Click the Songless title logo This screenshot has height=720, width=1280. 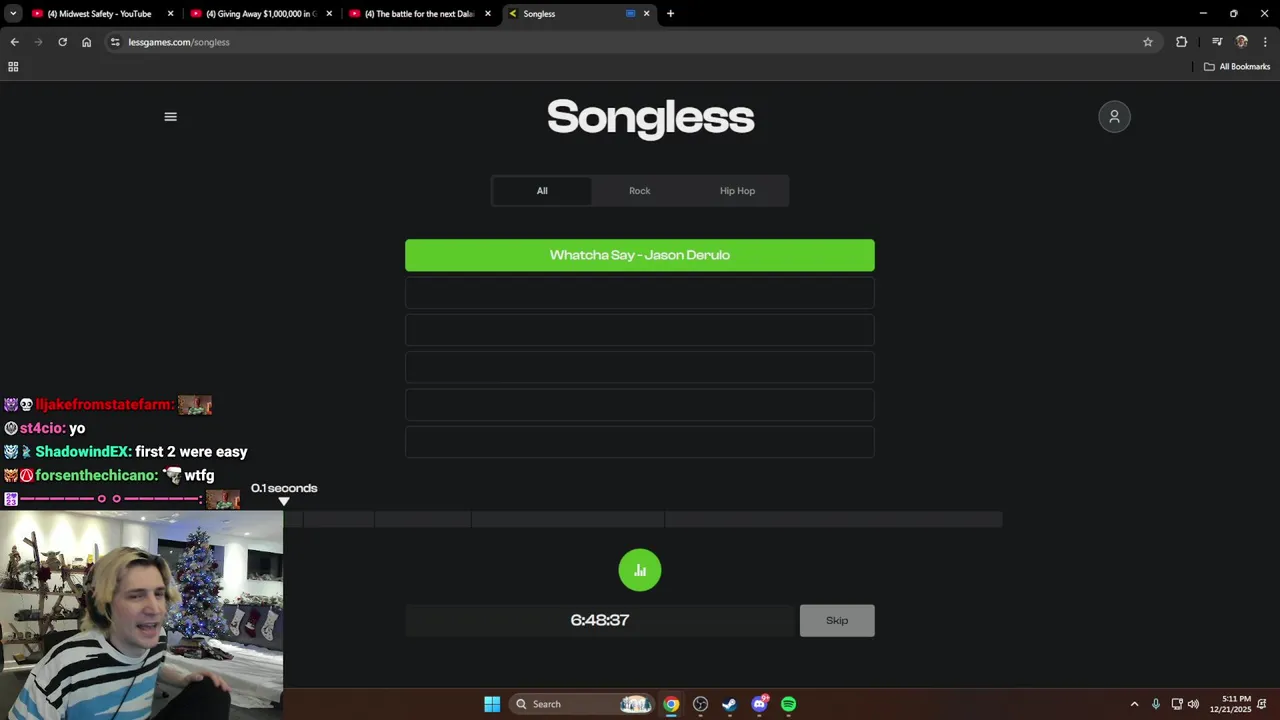point(651,117)
